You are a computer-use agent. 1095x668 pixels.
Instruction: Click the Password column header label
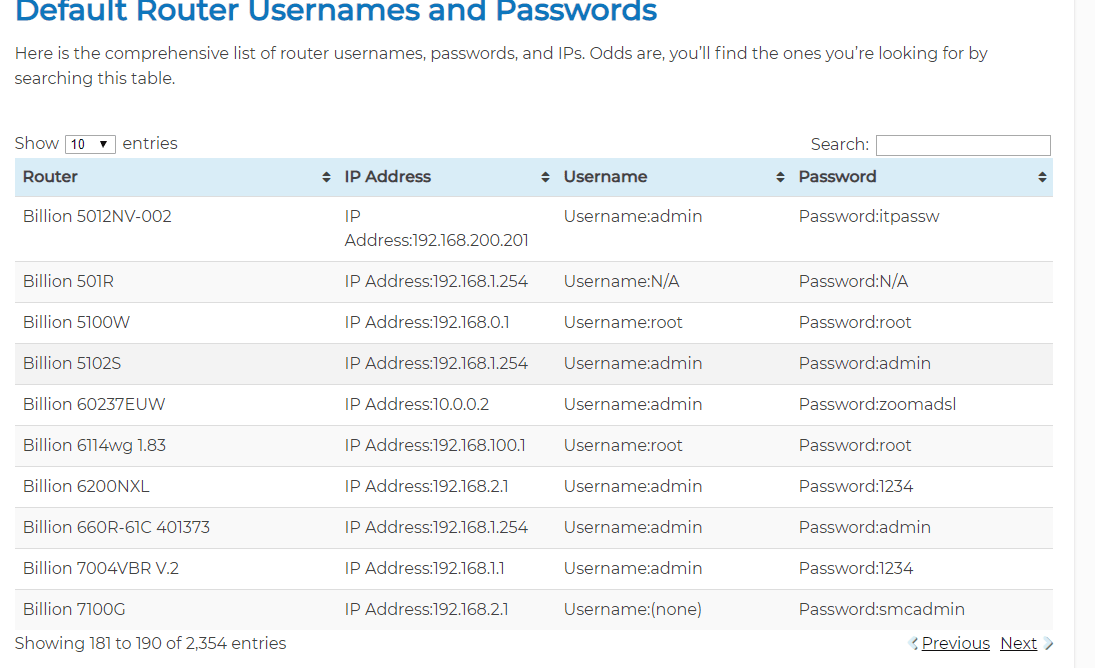(x=837, y=177)
